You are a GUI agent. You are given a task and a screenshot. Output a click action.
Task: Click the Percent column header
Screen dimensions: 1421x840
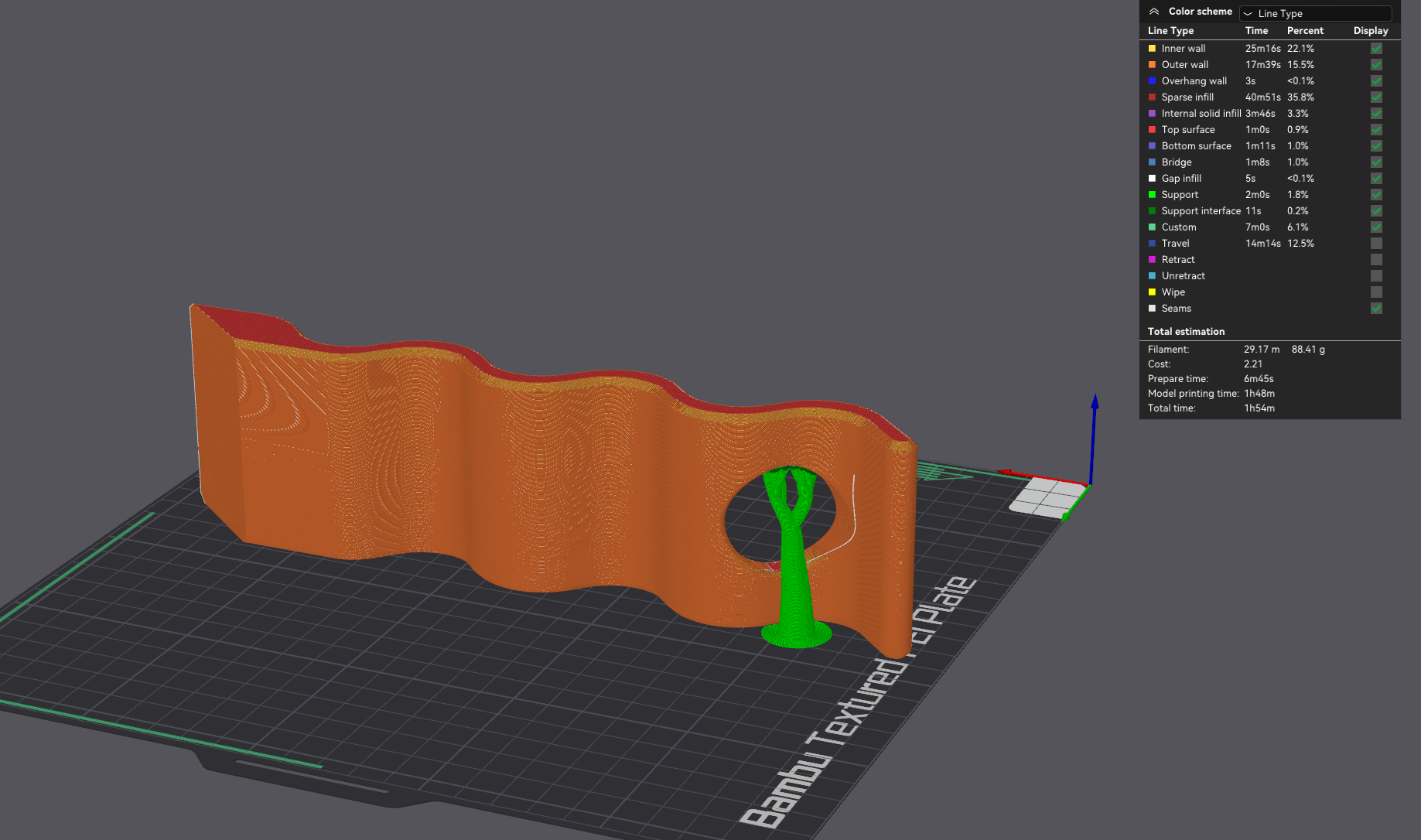coord(1305,30)
